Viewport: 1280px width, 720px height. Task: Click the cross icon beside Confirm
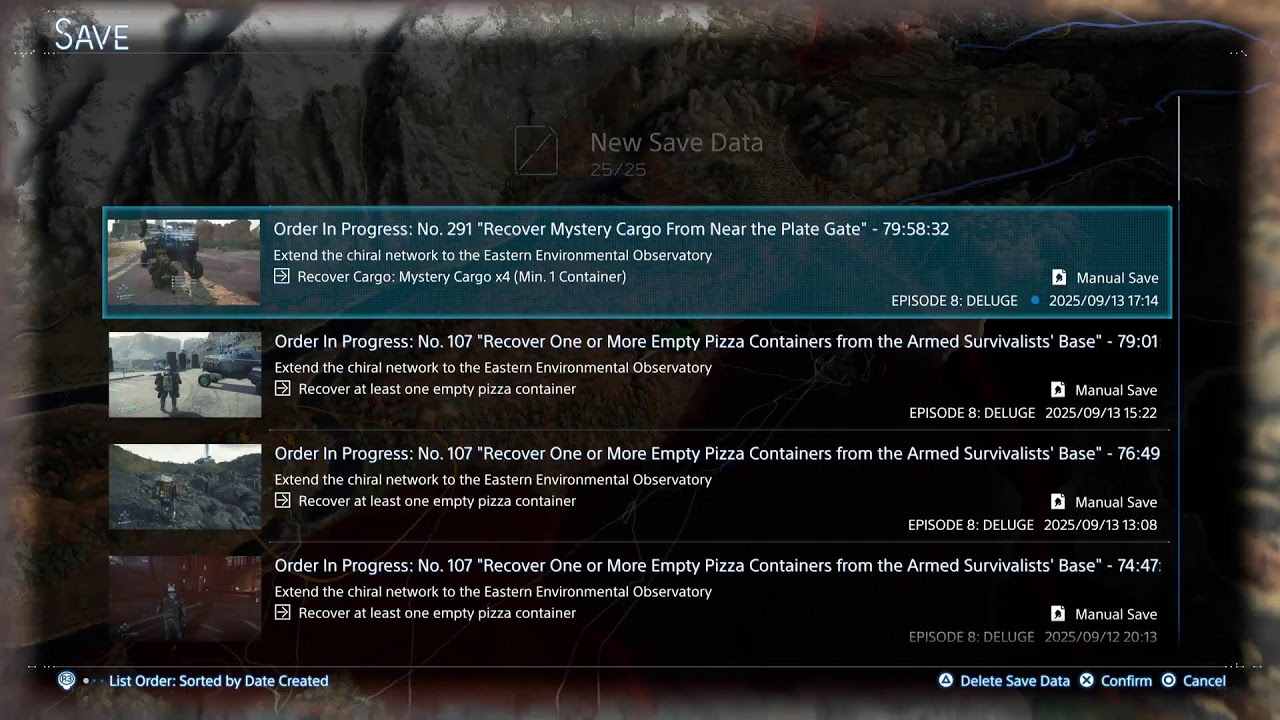(x=1087, y=680)
